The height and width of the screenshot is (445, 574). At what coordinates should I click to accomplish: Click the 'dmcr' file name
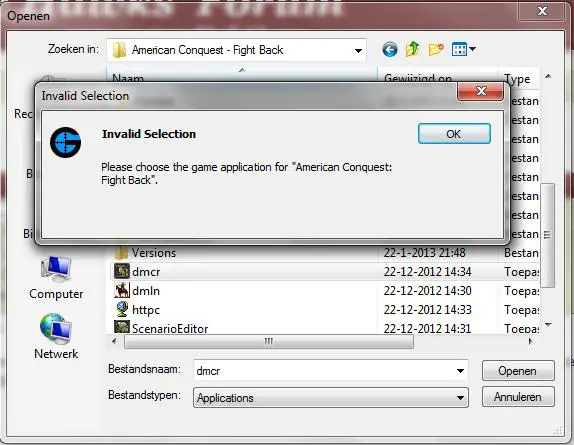146,272
